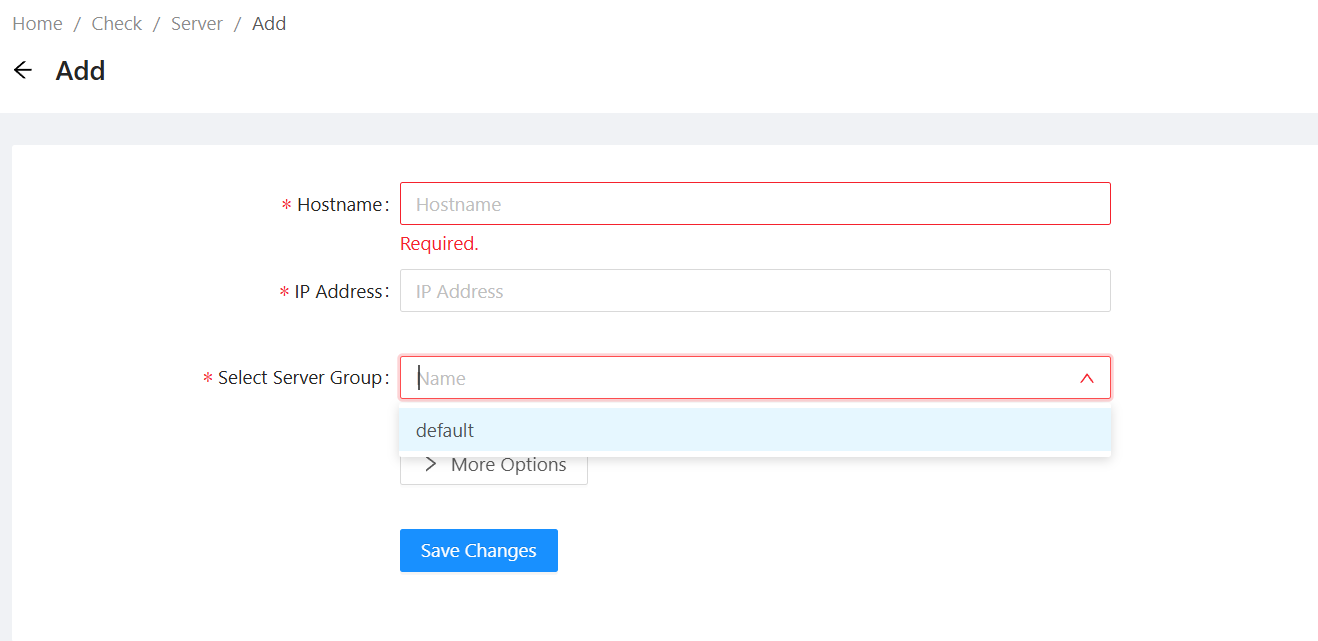This screenshot has height=641, width=1318.
Task: Click the red Required. error message
Action: pyautogui.click(x=439, y=244)
